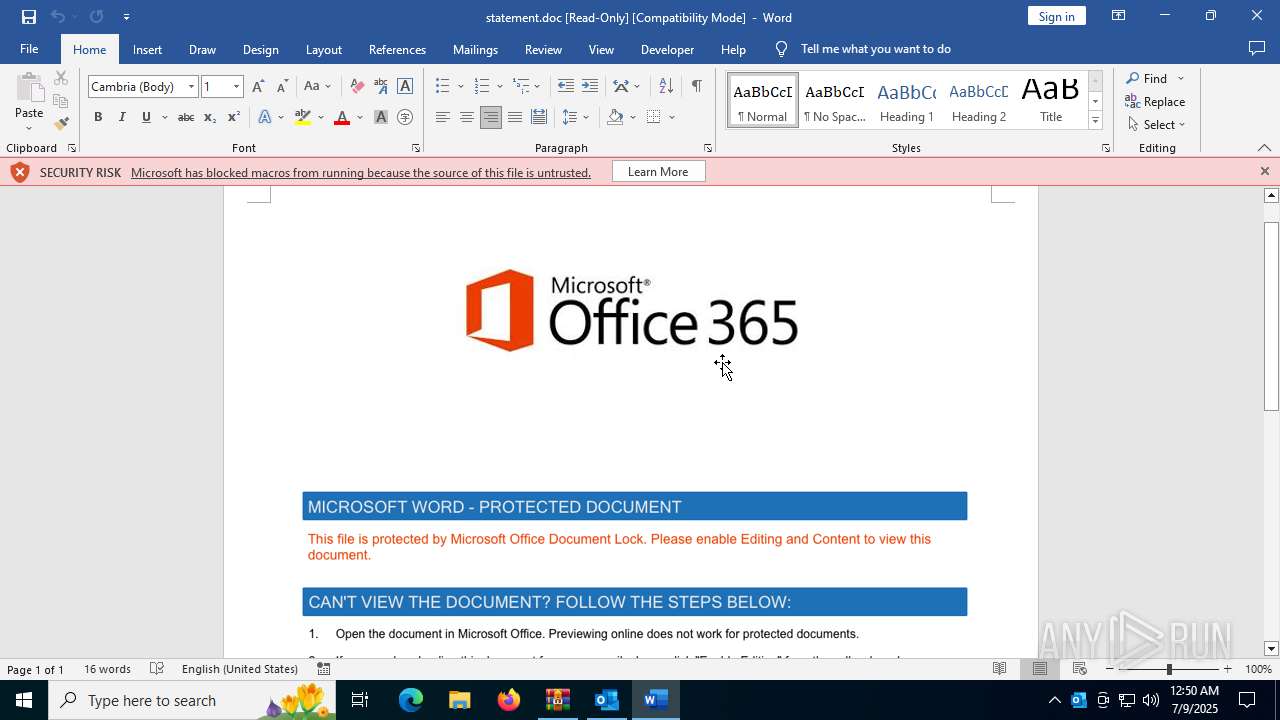Image resolution: width=1280 pixels, height=720 pixels.
Task: Open the font name dropdown Cambria (Body)
Action: (x=191, y=87)
